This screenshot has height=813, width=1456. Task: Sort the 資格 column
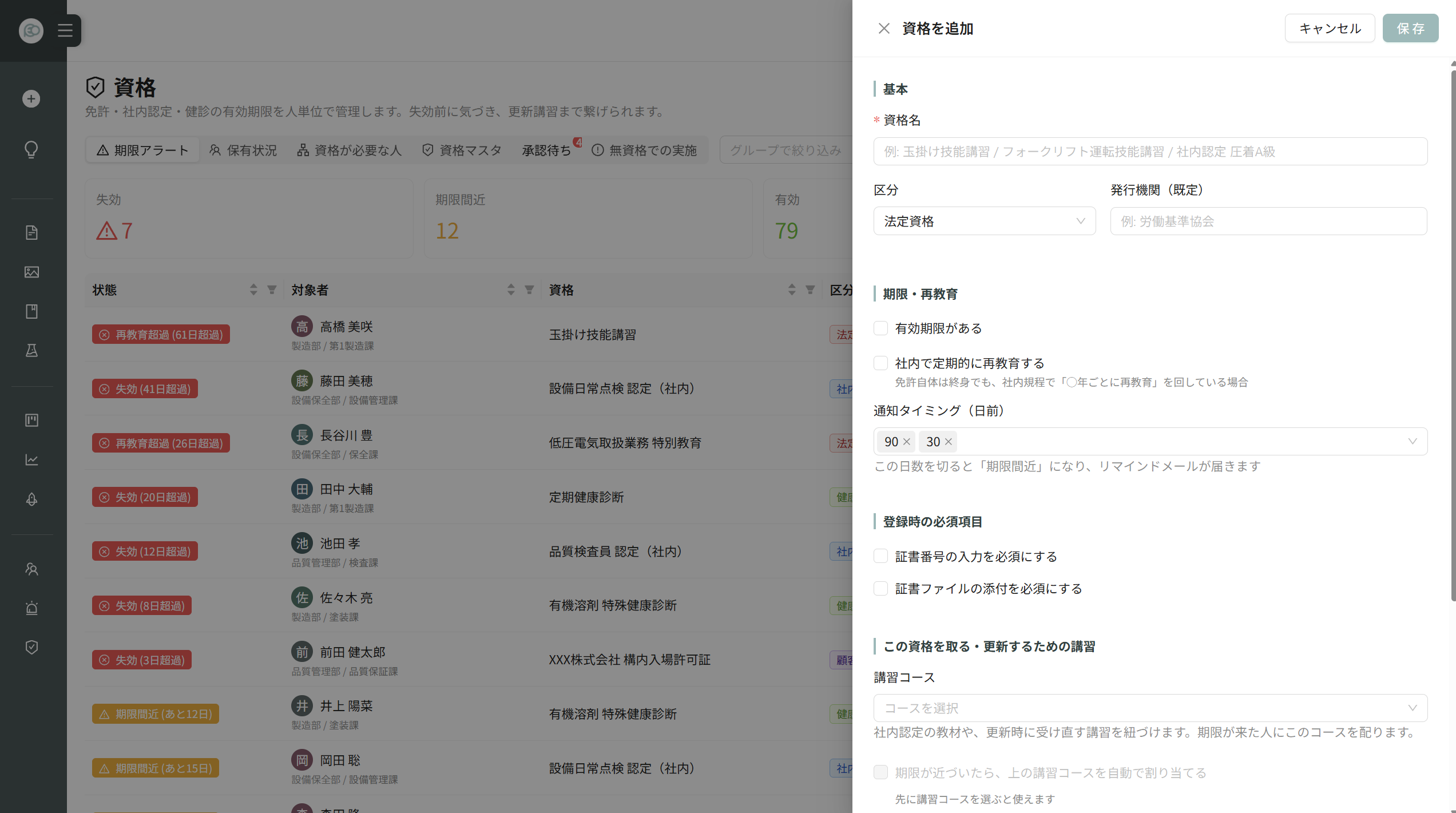pyautogui.click(x=792, y=290)
